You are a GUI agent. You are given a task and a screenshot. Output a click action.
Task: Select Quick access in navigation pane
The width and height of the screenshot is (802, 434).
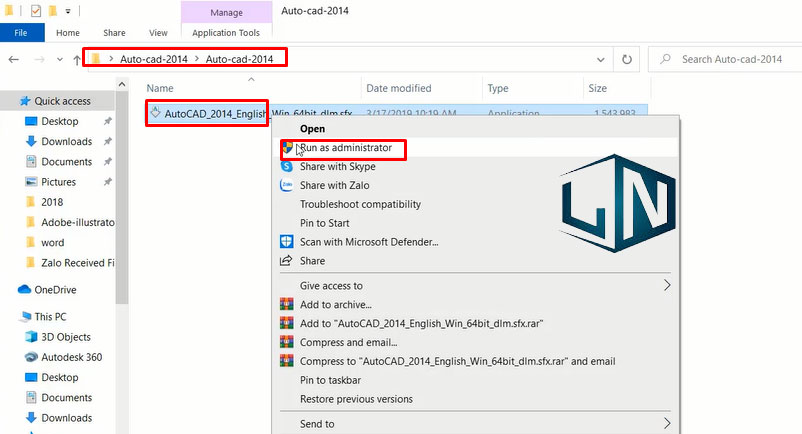62,101
